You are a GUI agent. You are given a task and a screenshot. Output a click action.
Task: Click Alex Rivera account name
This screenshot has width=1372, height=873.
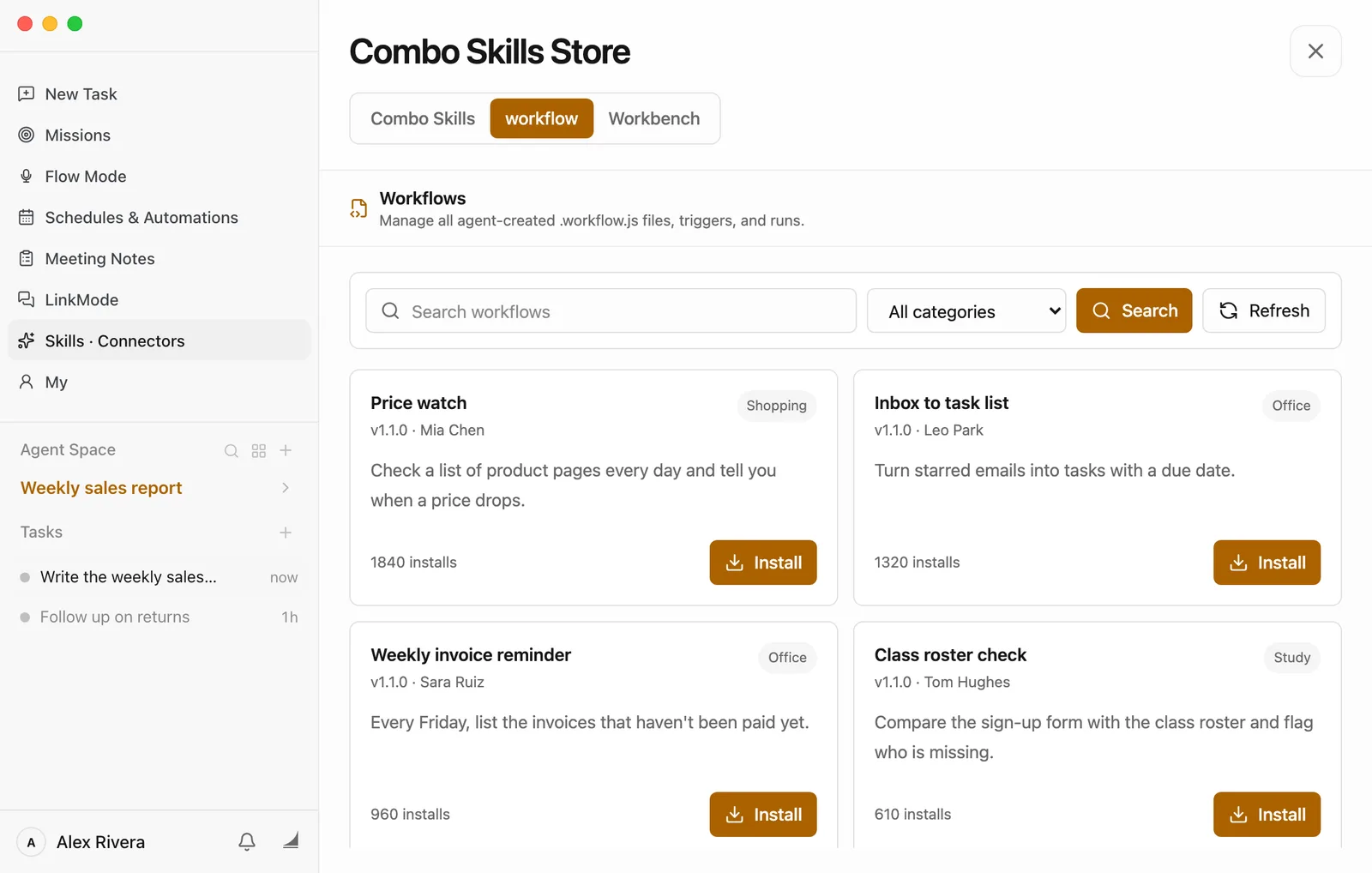[100, 842]
